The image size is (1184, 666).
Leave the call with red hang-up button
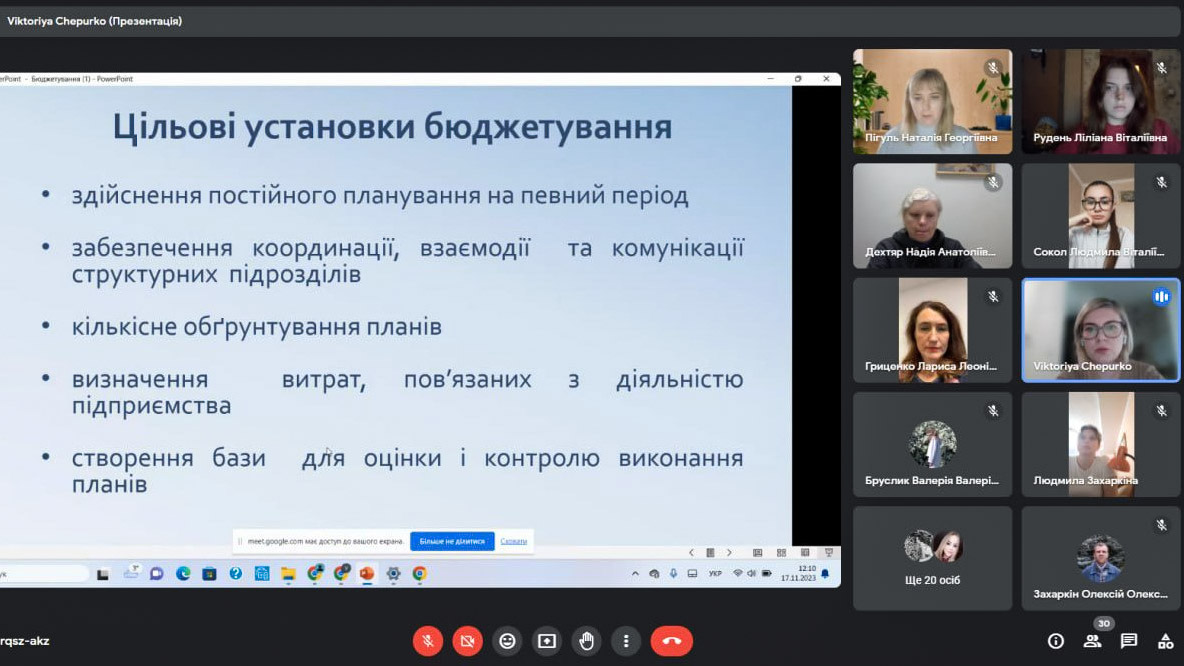[x=671, y=641]
